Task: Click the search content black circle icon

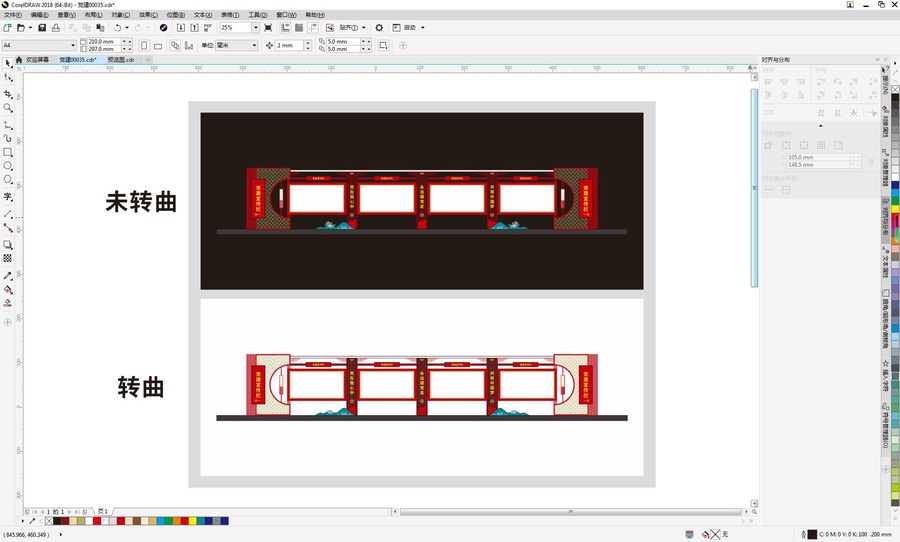Action: coord(164,28)
